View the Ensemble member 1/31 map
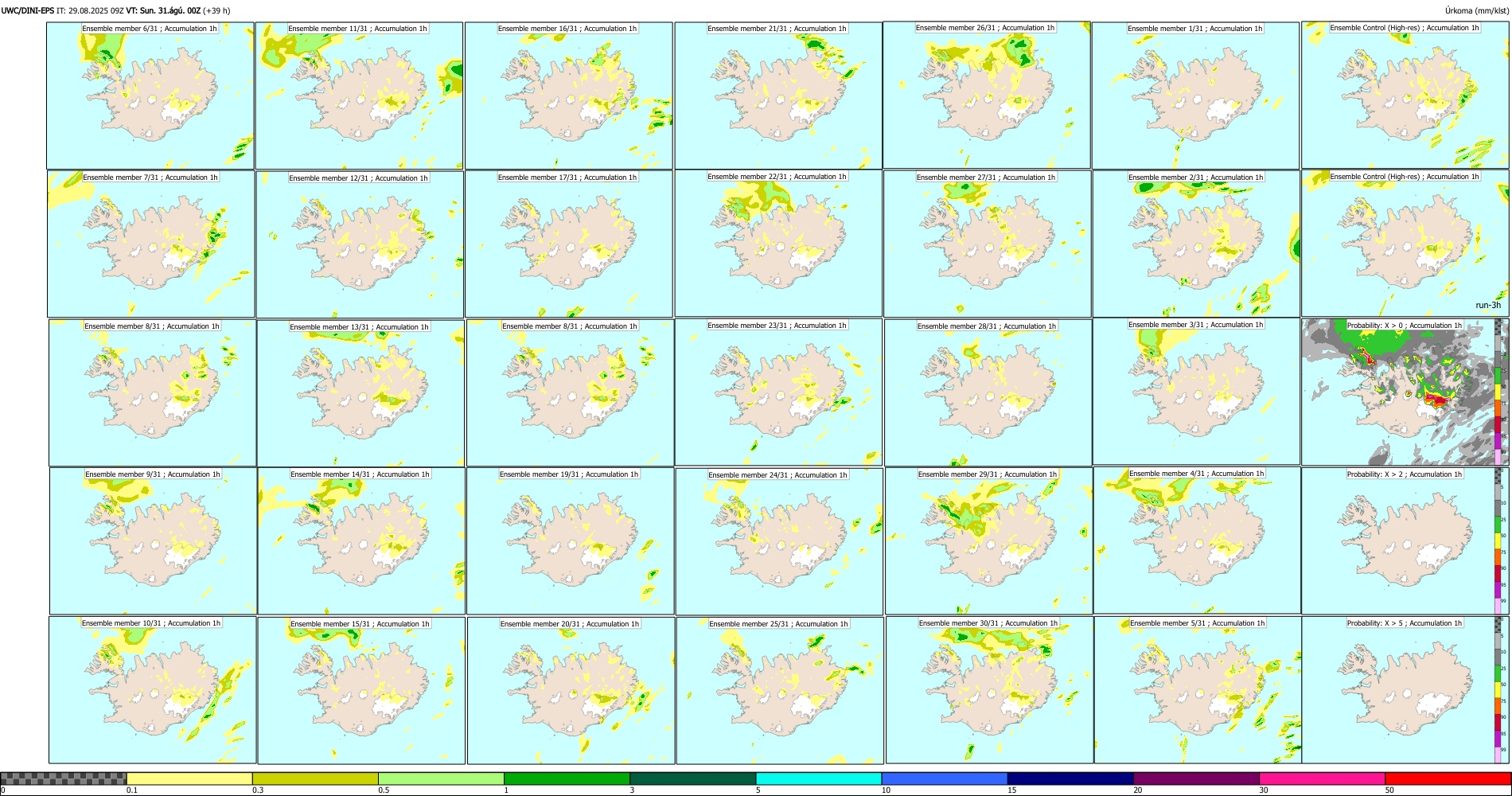 coord(1196,96)
